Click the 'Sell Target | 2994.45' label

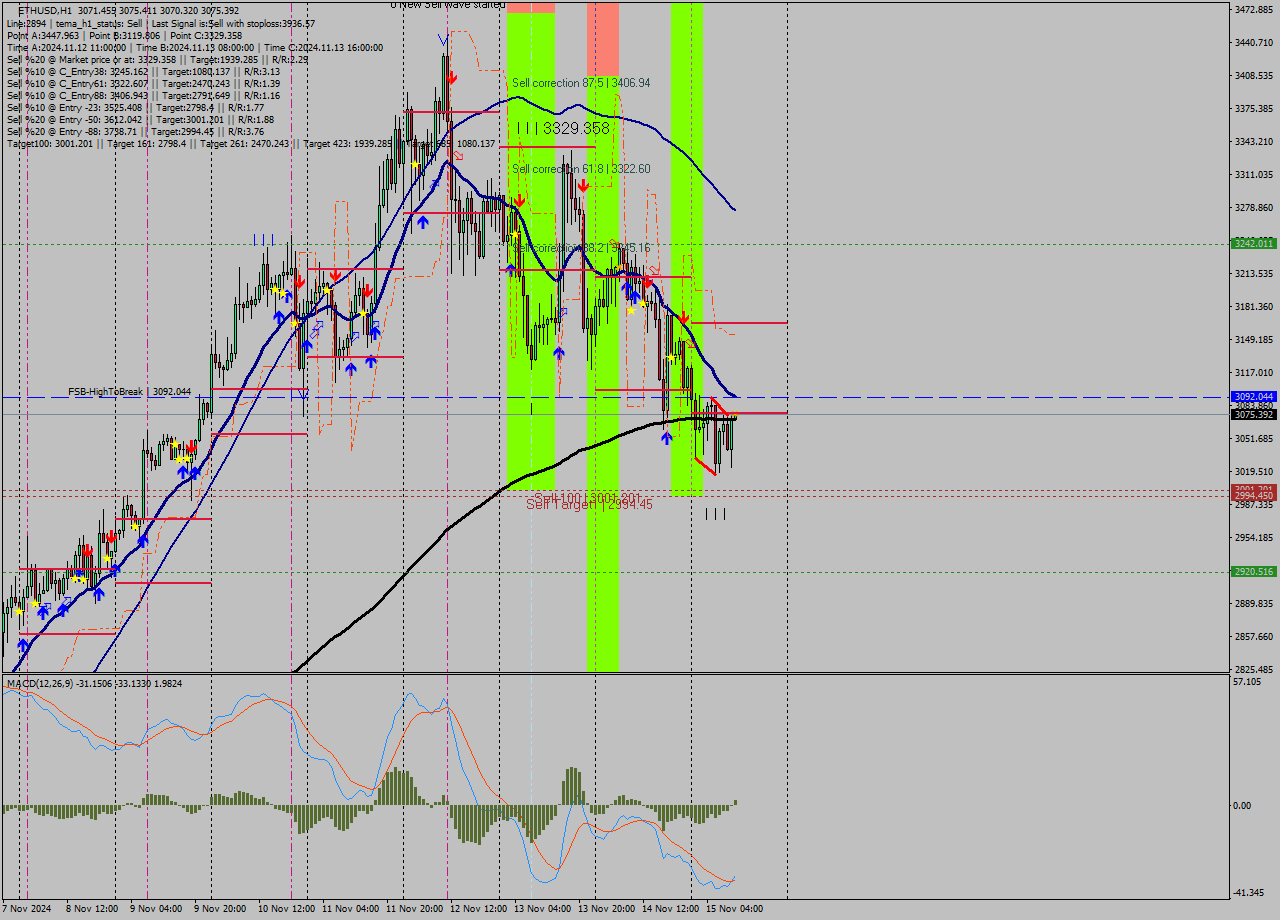[589, 505]
